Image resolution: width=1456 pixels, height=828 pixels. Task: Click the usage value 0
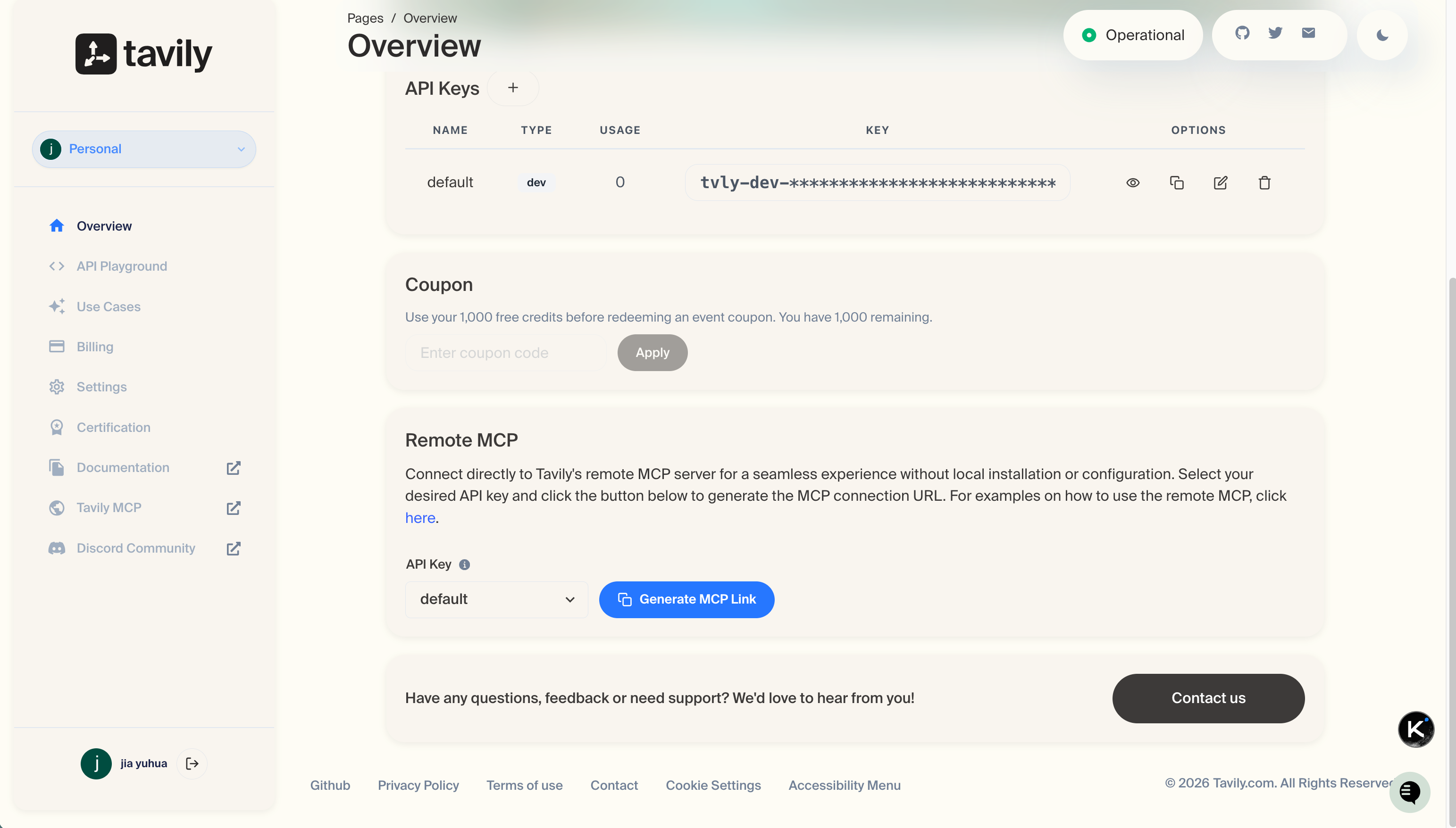pyautogui.click(x=620, y=182)
